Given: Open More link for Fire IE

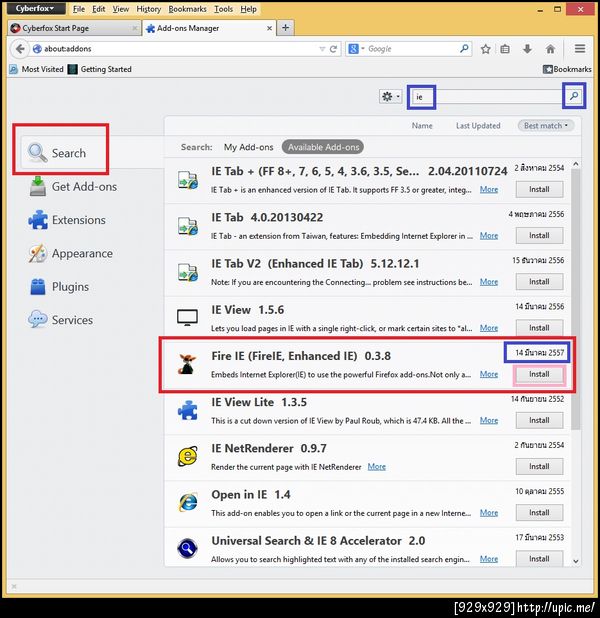Looking at the screenshot, I should point(488,374).
